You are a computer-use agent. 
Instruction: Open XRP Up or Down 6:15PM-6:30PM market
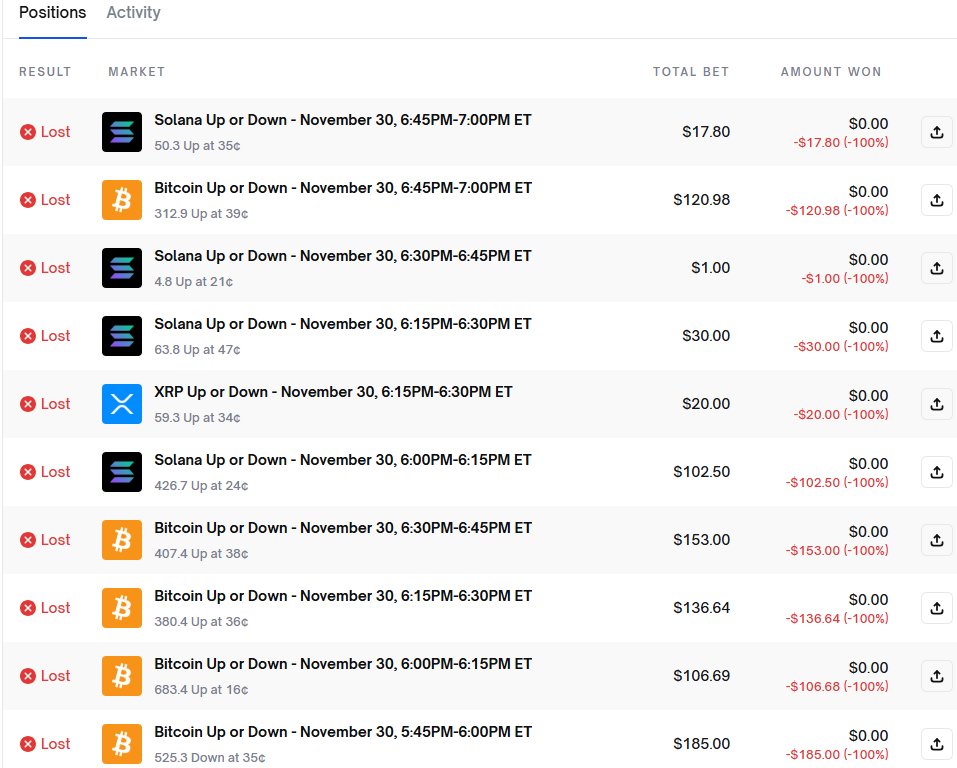333,391
